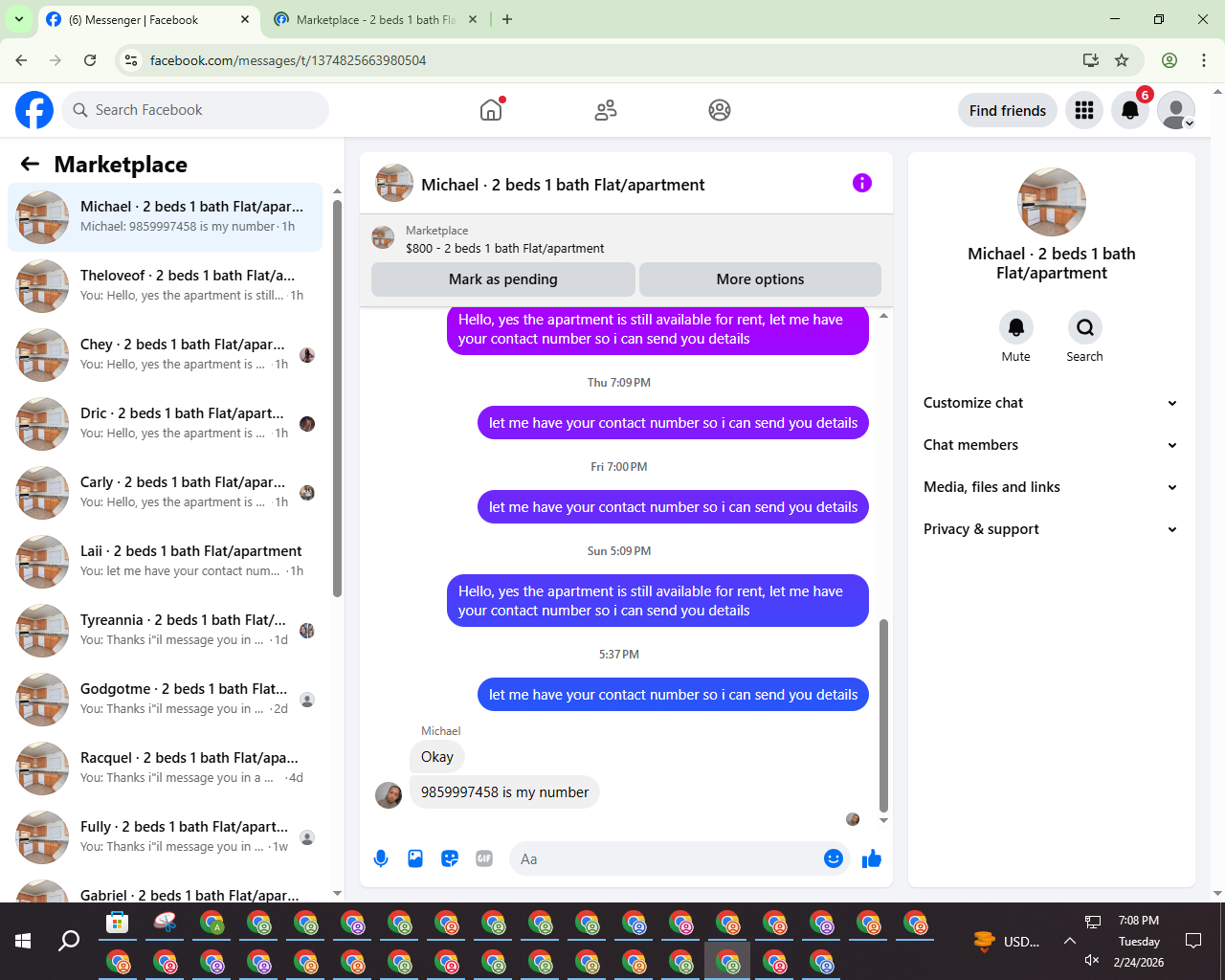The height and width of the screenshot is (980, 1225).
Task: Focus the Search Facebook field
Action: (195, 110)
